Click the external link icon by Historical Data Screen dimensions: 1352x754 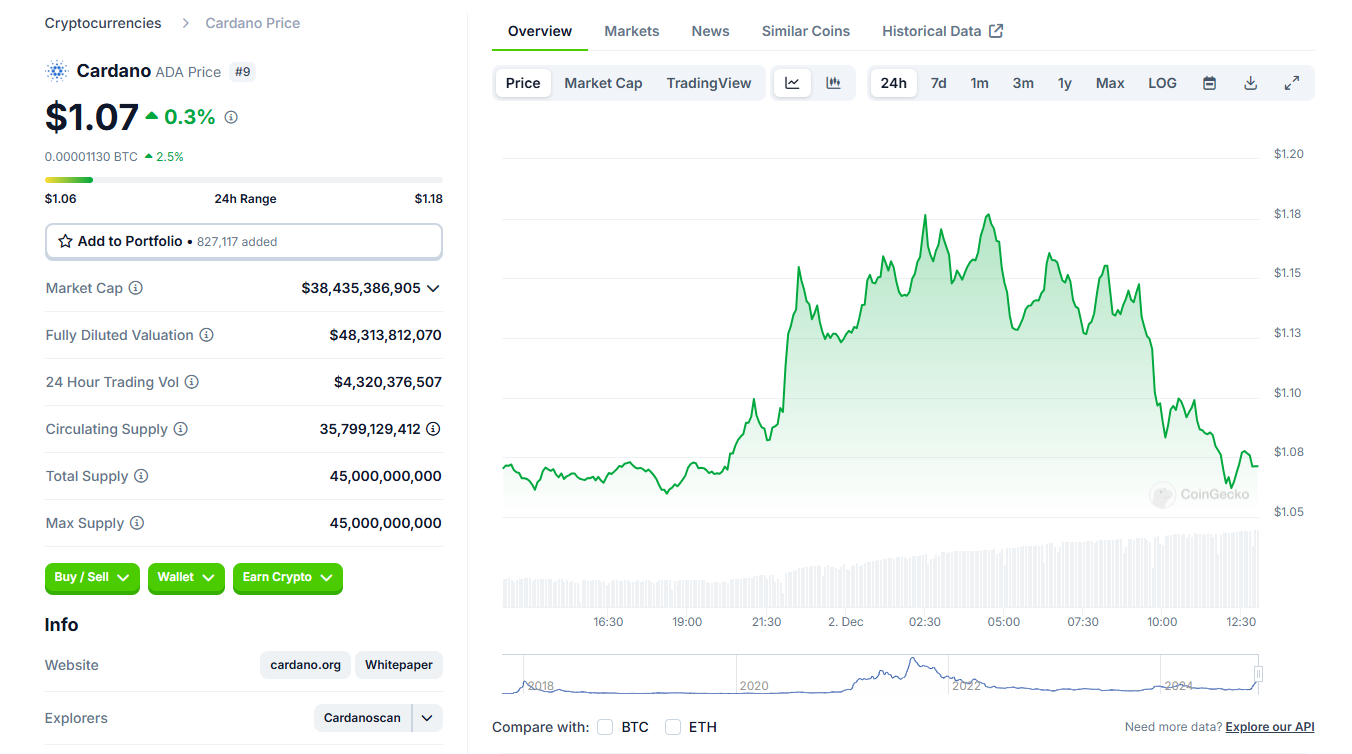pyautogui.click(x=996, y=31)
